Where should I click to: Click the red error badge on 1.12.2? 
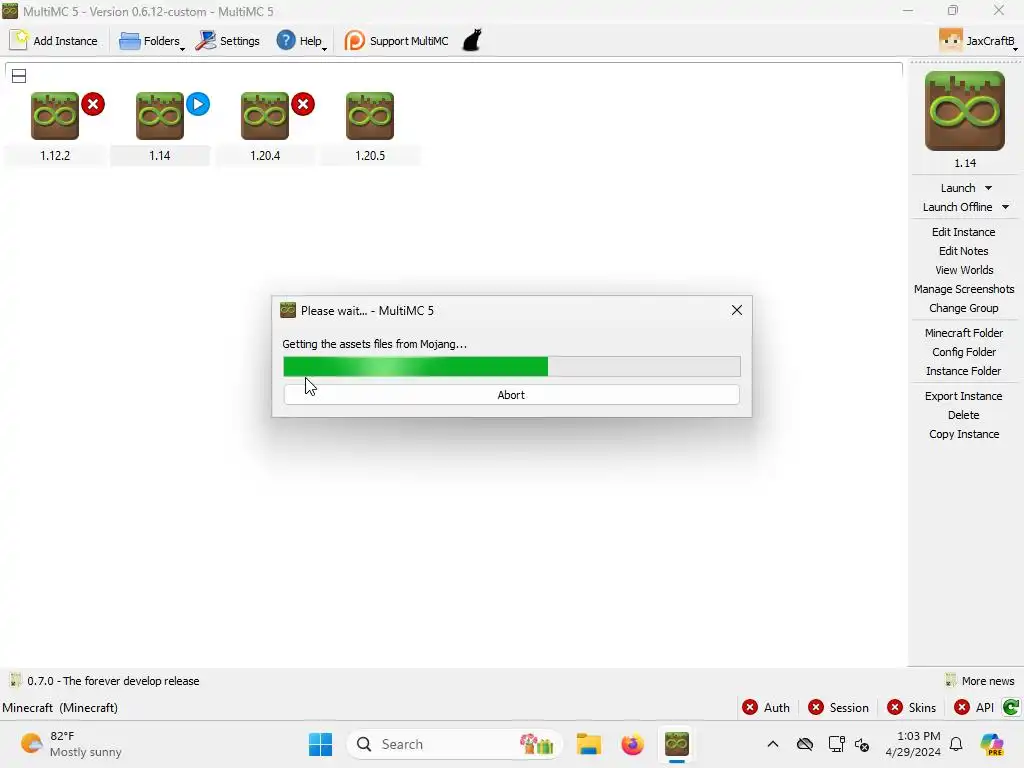click(93, 104)
